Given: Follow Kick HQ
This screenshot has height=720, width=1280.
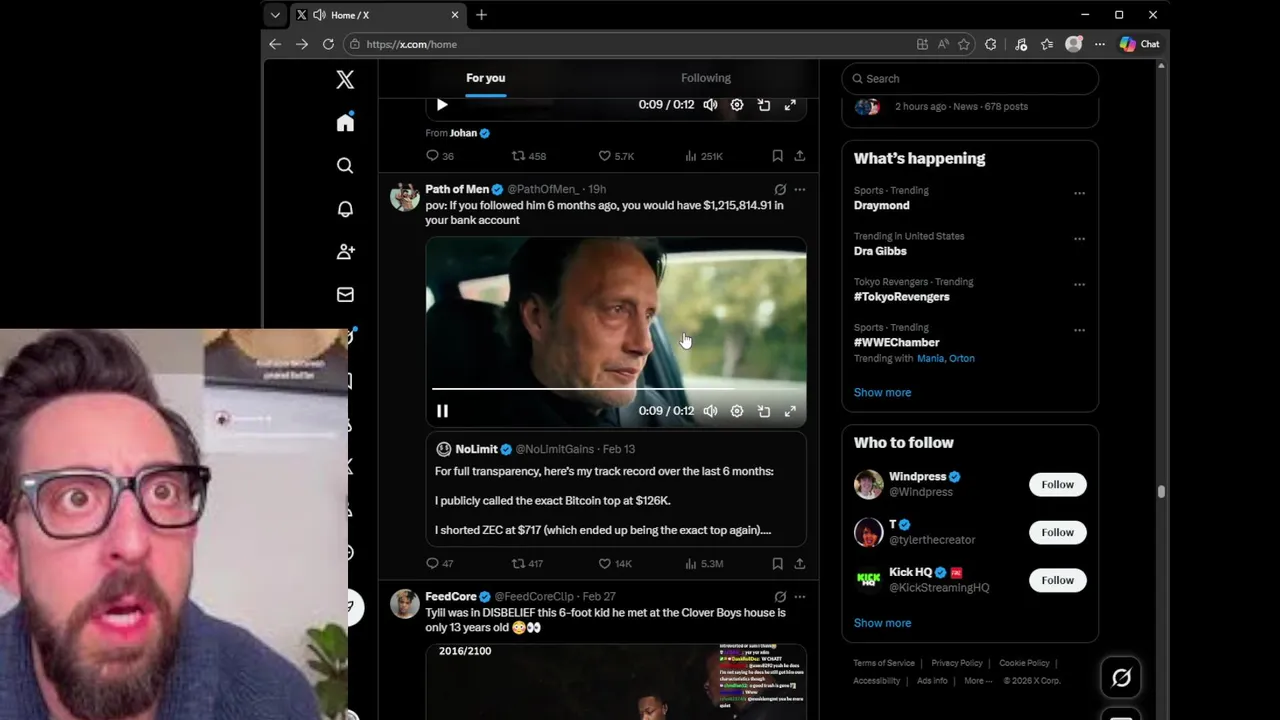Looking at the screenshot, I should pos(1057,580).
